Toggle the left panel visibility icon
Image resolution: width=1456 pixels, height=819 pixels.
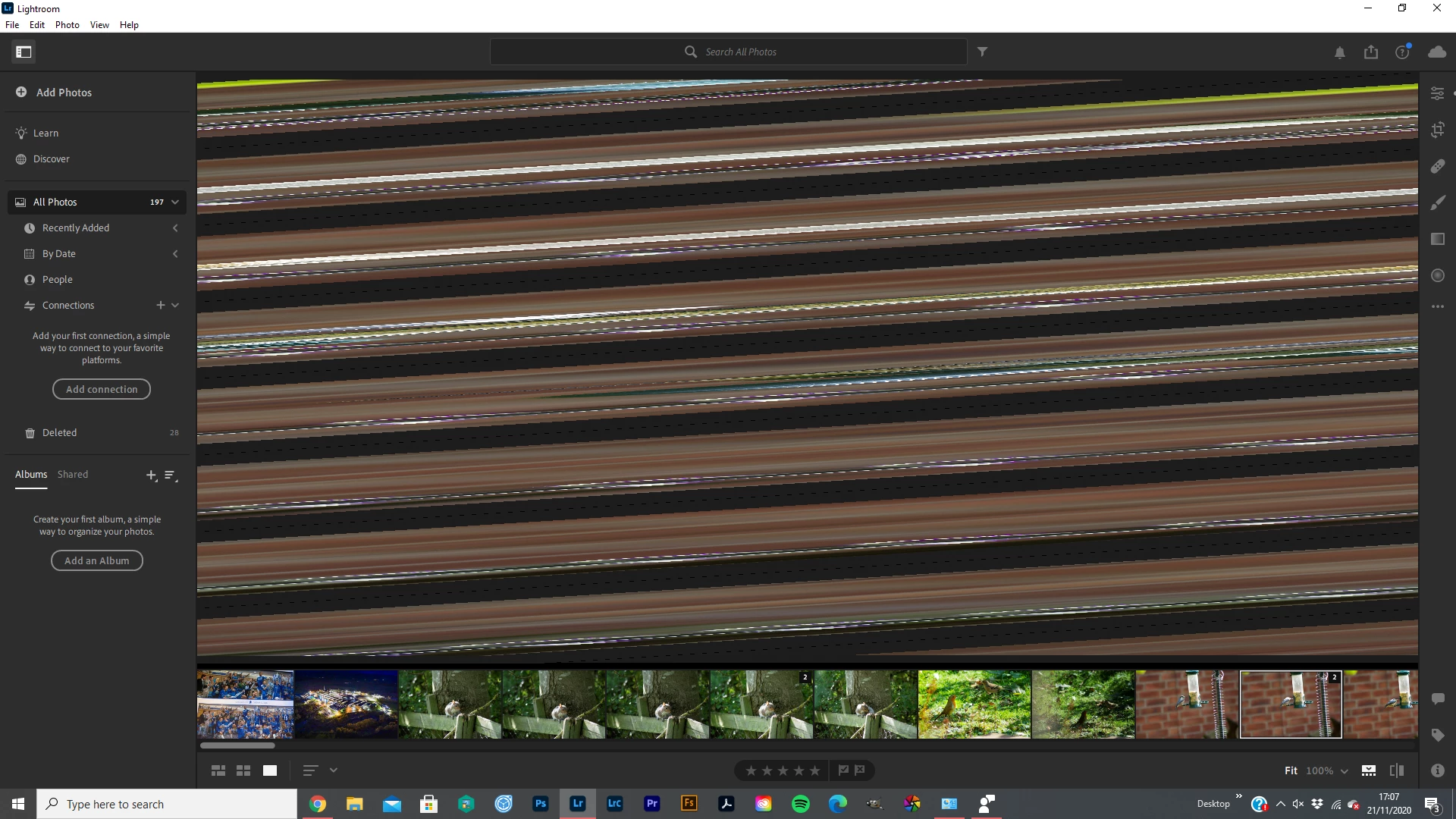click(x=24, y=52)
